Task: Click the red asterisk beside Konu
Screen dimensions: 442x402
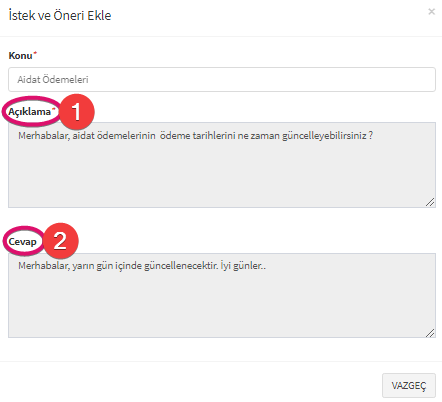Action: (x=35, y=53)
